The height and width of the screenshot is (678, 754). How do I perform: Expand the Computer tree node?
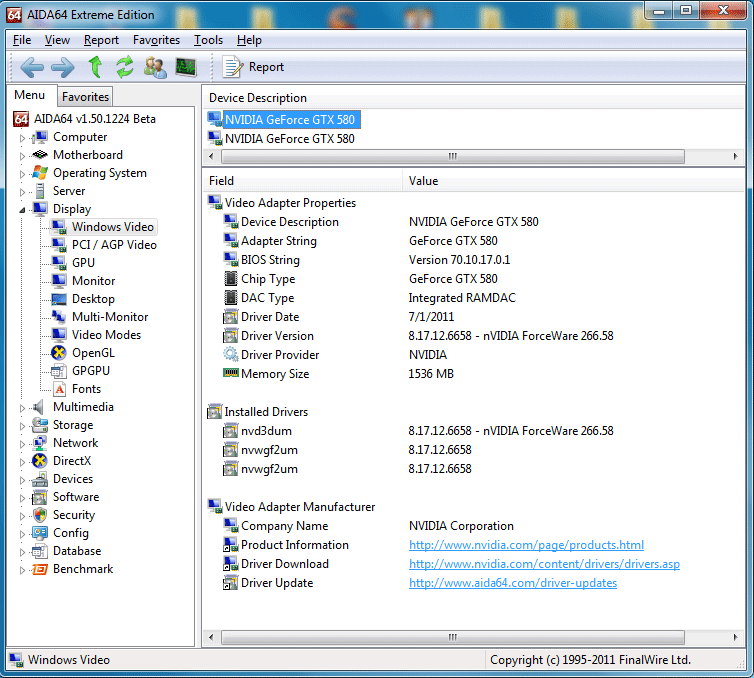[22, 138]
